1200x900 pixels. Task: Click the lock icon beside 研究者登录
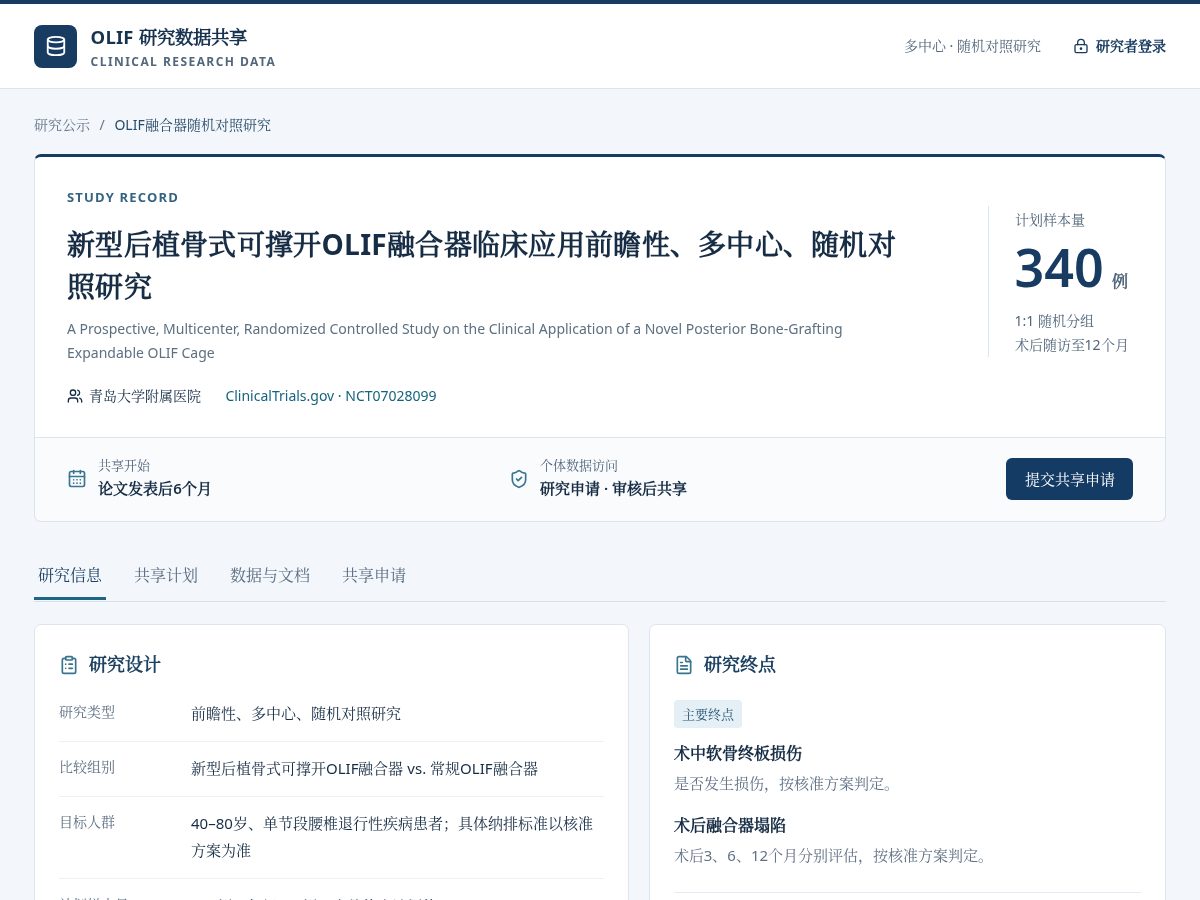point(1081,46)
